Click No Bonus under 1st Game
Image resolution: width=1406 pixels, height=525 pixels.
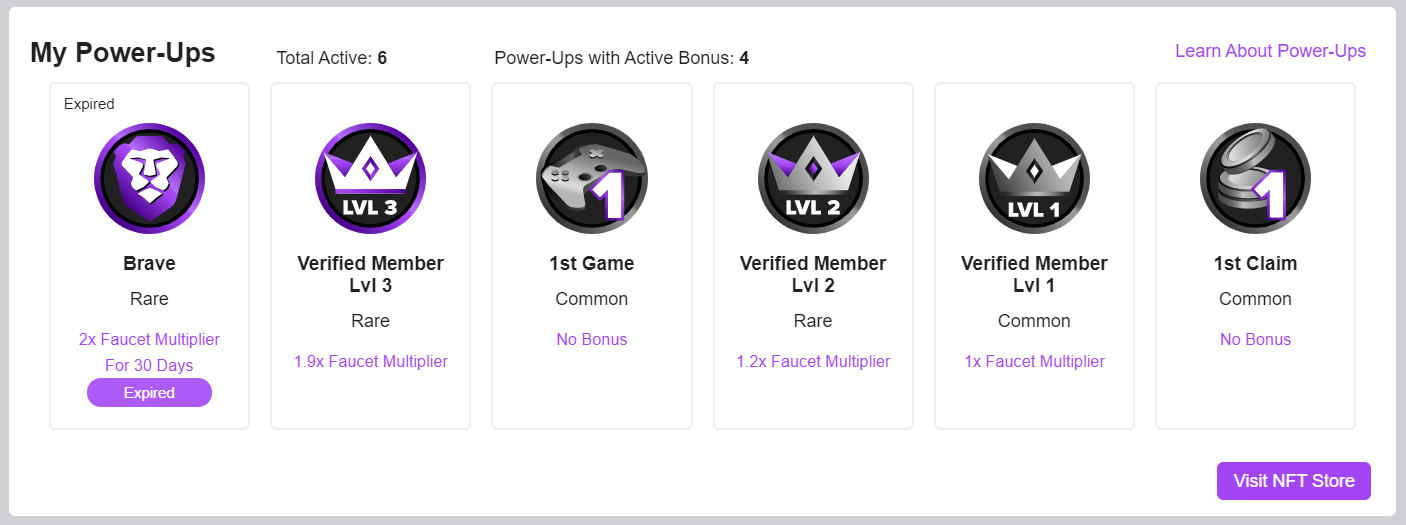(592, 340)
